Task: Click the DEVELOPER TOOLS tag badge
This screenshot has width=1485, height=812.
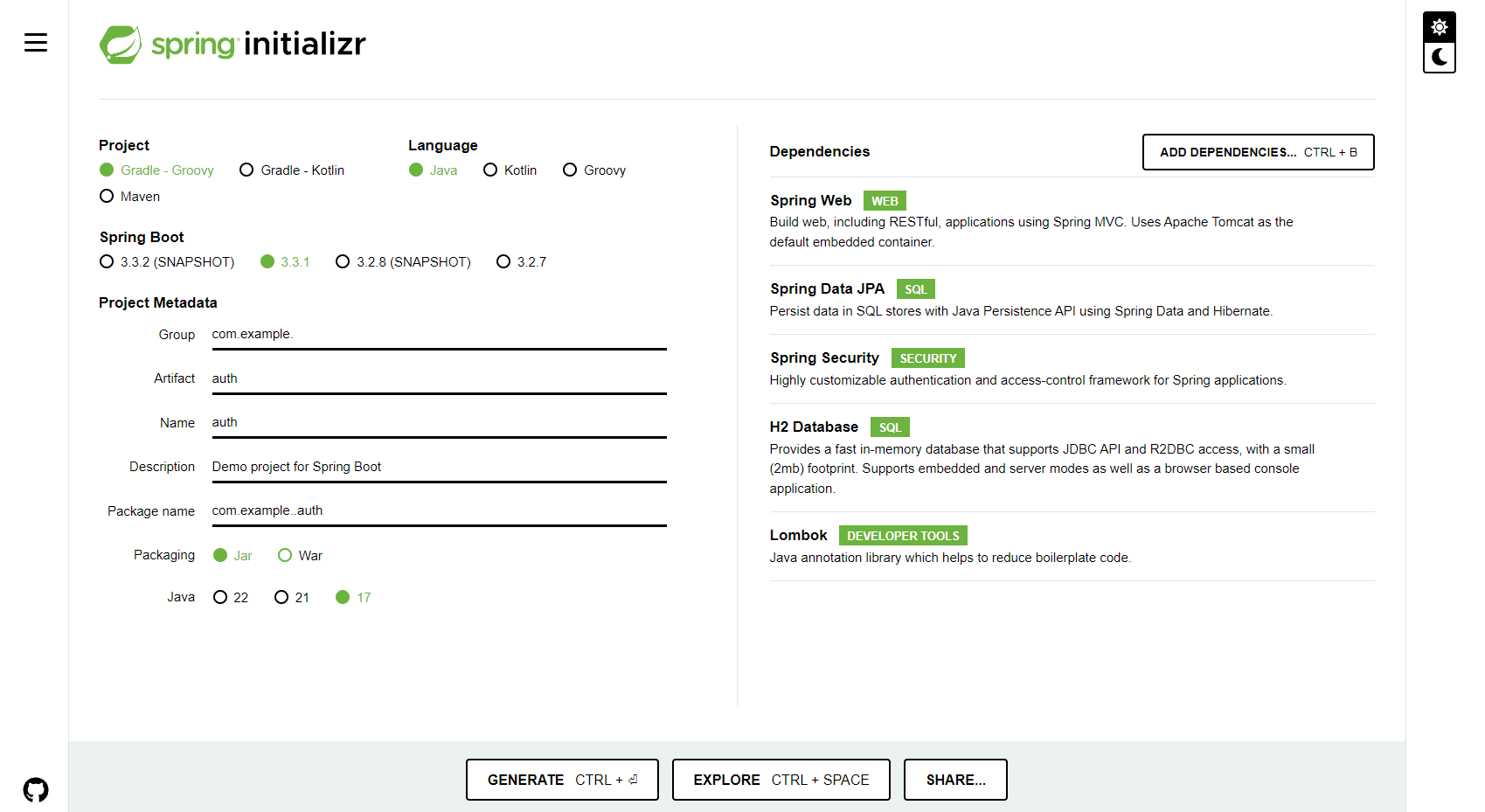Action: (x=903, y=536)
